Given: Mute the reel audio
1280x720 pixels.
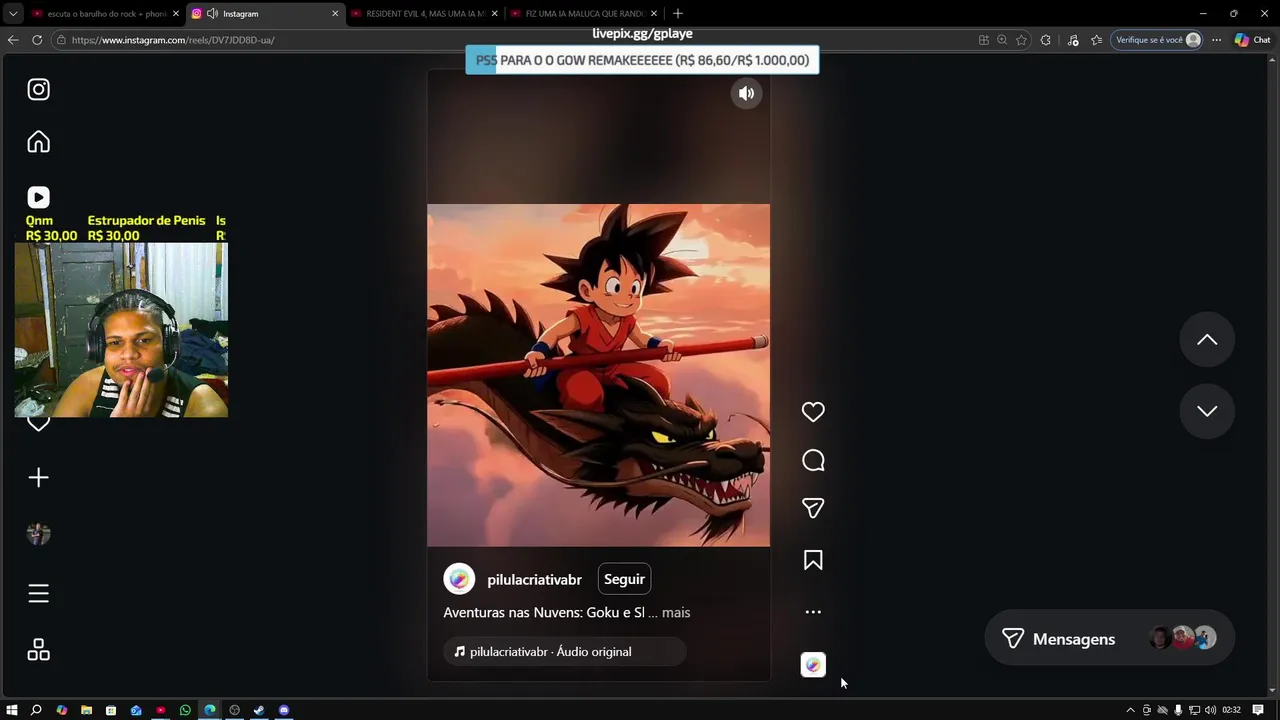Looking at the screenshot, I should tap(746, 93).
